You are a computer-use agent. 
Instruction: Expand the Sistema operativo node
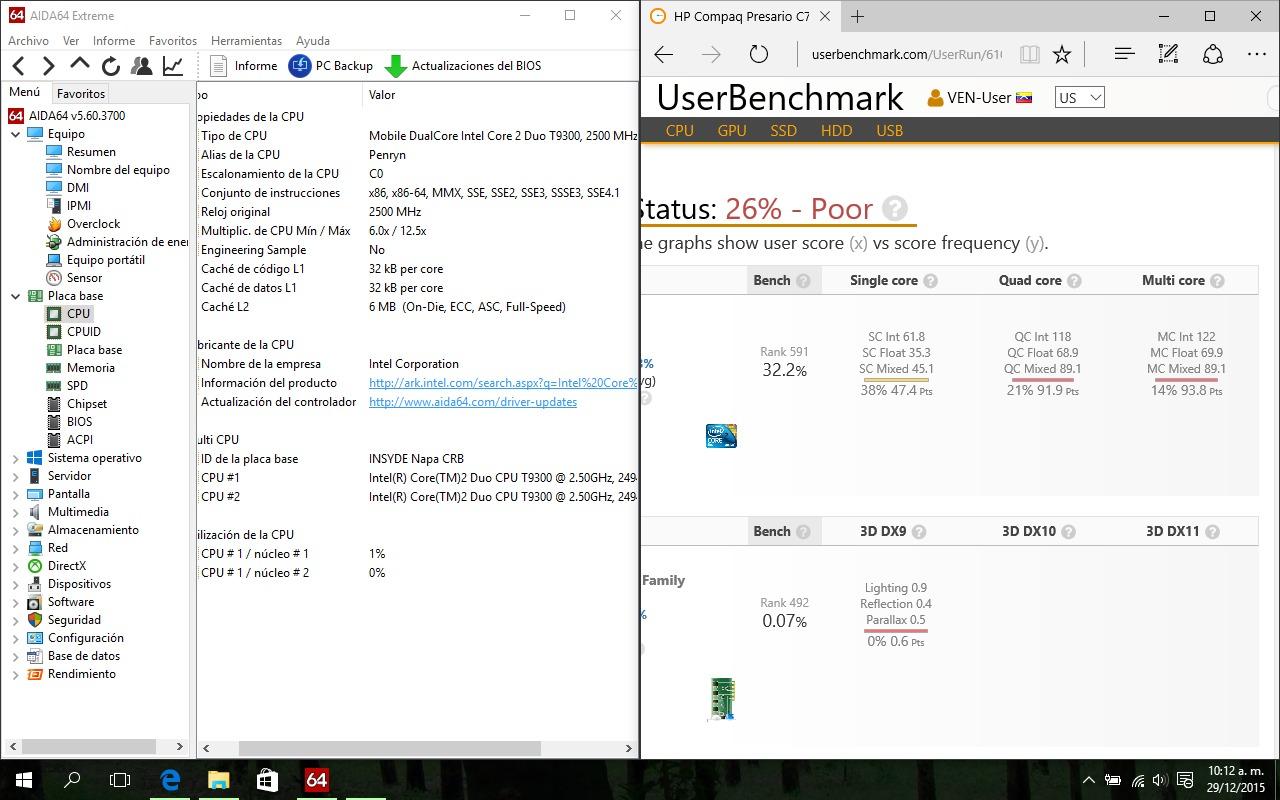(x=16, y=458)
